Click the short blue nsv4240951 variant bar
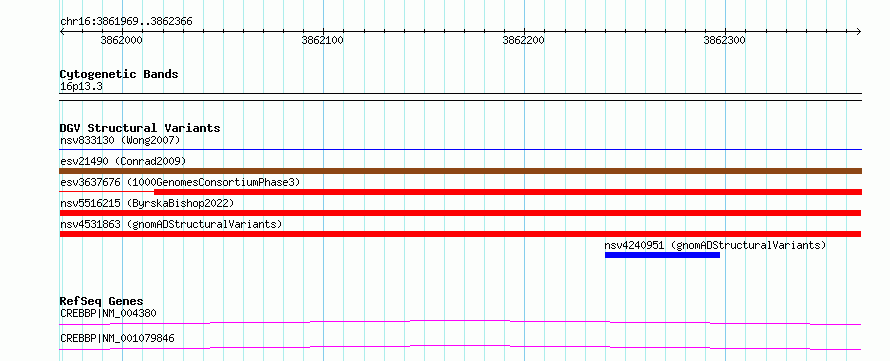The height and width of the screenshot is (361, 890). point(662,255)
